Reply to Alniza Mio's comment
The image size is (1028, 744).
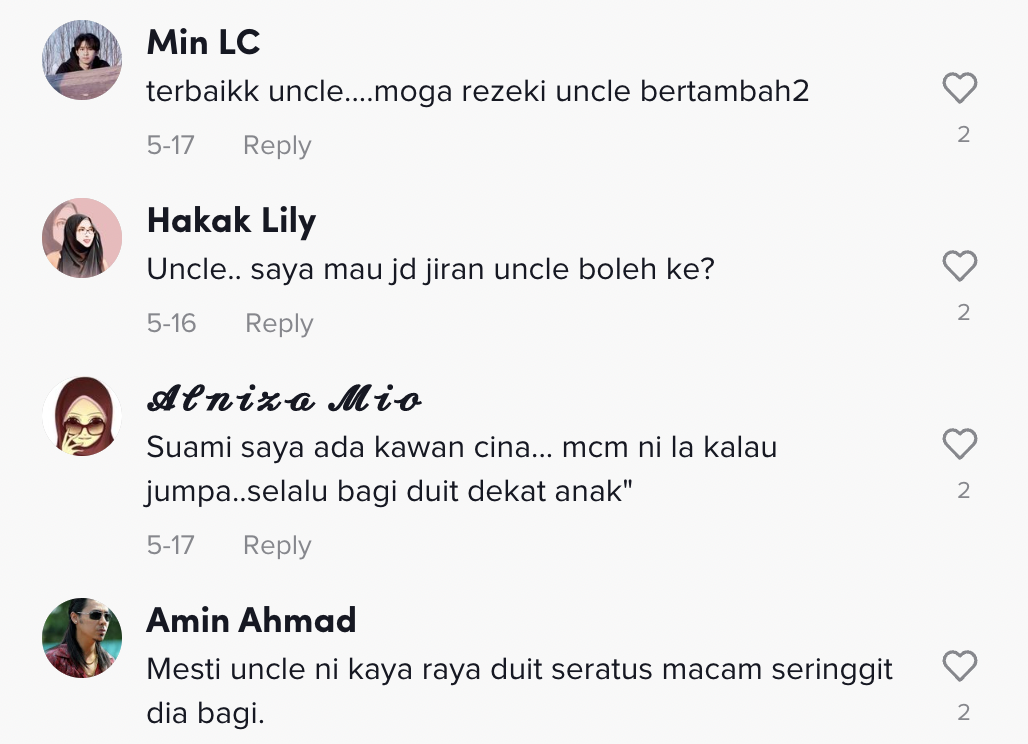point(277,545)
